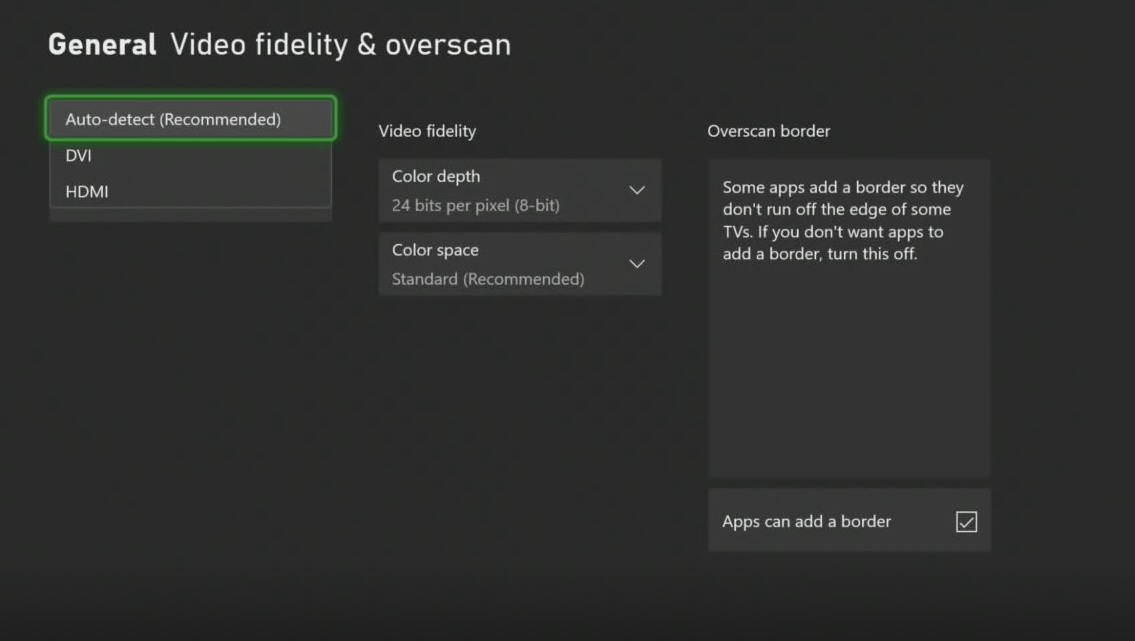Click the 24 bits per pixel value

[476, 205]
